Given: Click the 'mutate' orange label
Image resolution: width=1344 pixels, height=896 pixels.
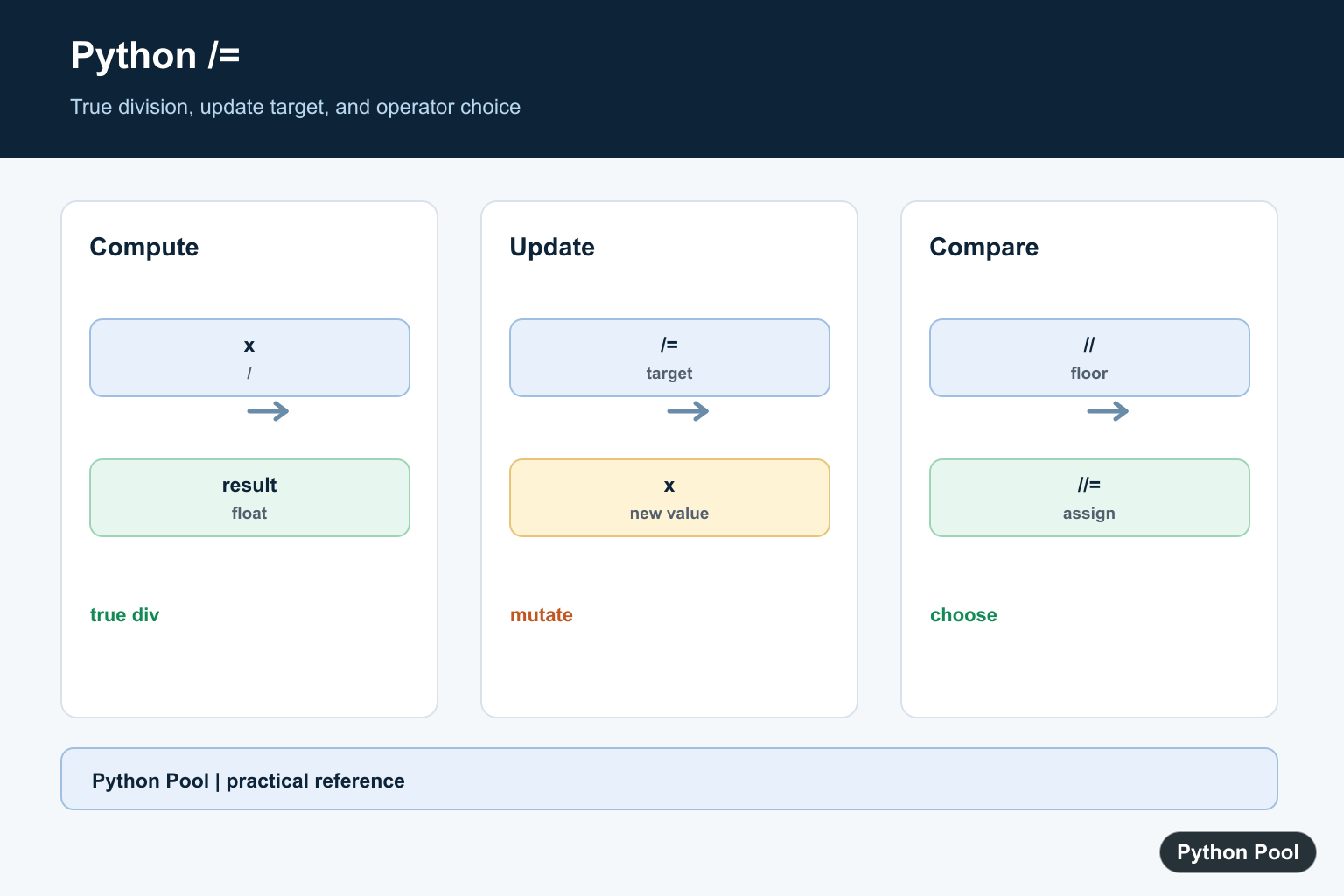Looking at the screenshot, I should click(541, 615).
